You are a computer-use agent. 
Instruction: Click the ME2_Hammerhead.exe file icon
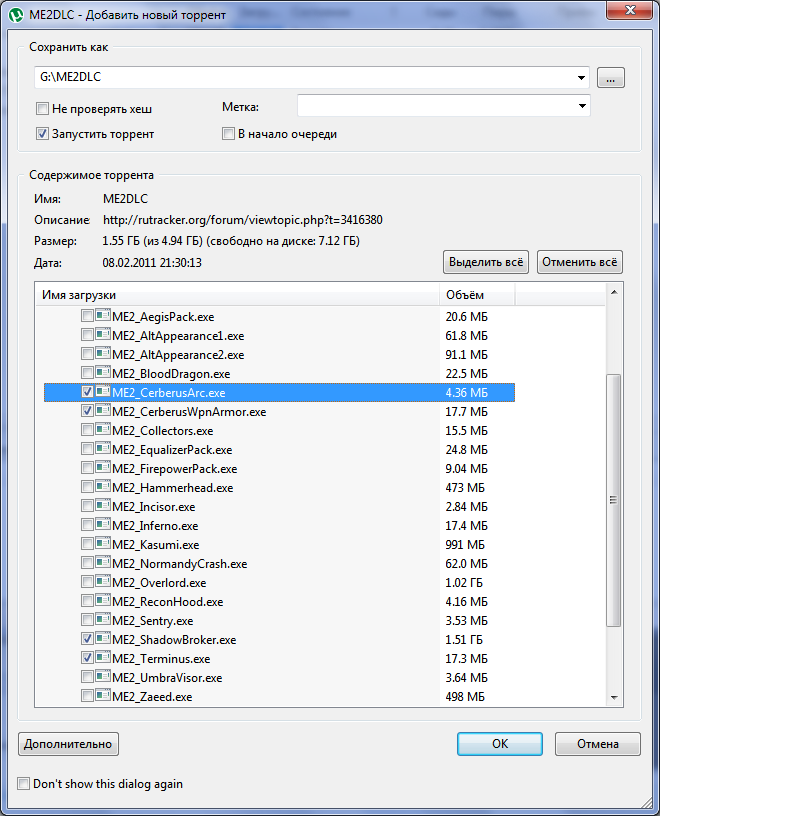[x=103, y=487]
